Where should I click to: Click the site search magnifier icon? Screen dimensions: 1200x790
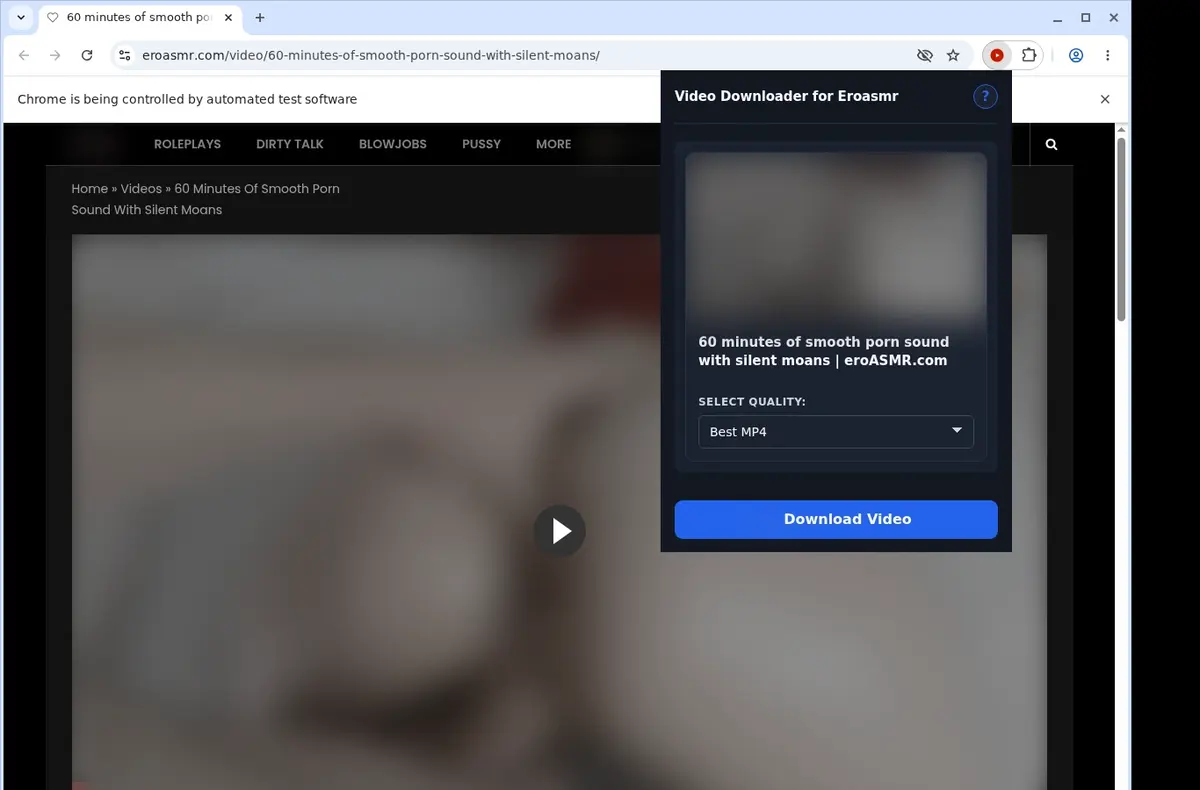coord(1051,144)
